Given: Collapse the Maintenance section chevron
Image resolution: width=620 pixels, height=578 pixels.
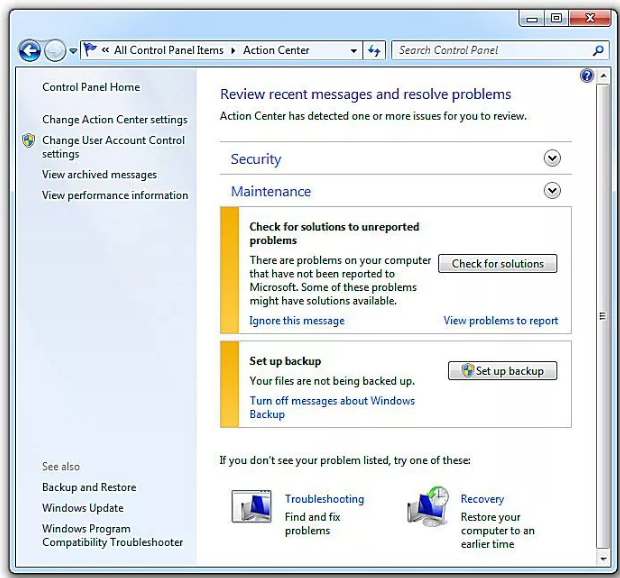Looking at the screenshot, I should 552,191.
